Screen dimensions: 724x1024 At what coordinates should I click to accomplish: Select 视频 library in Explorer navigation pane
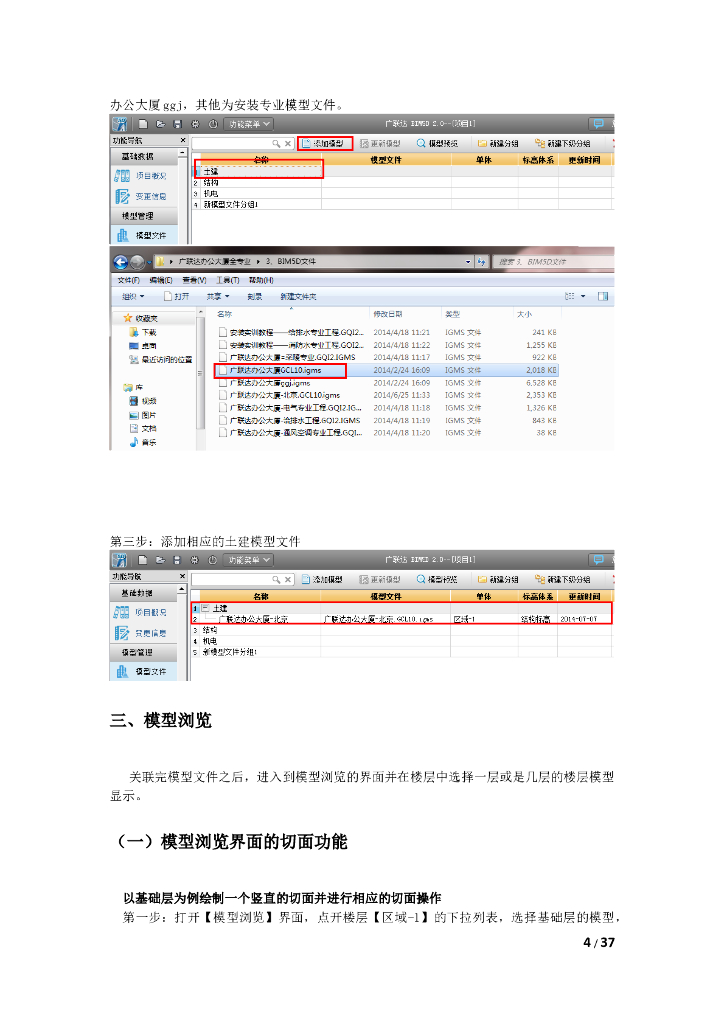144,401
